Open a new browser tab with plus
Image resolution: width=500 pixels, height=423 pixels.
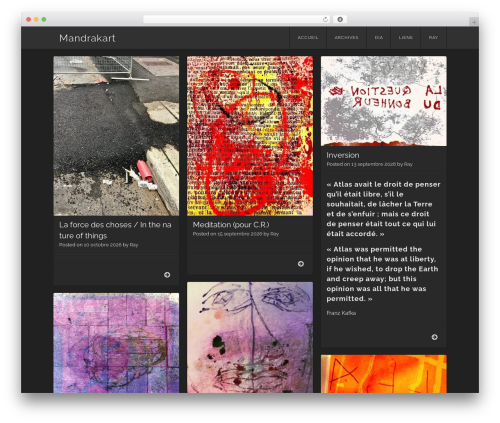click(474, 22)
